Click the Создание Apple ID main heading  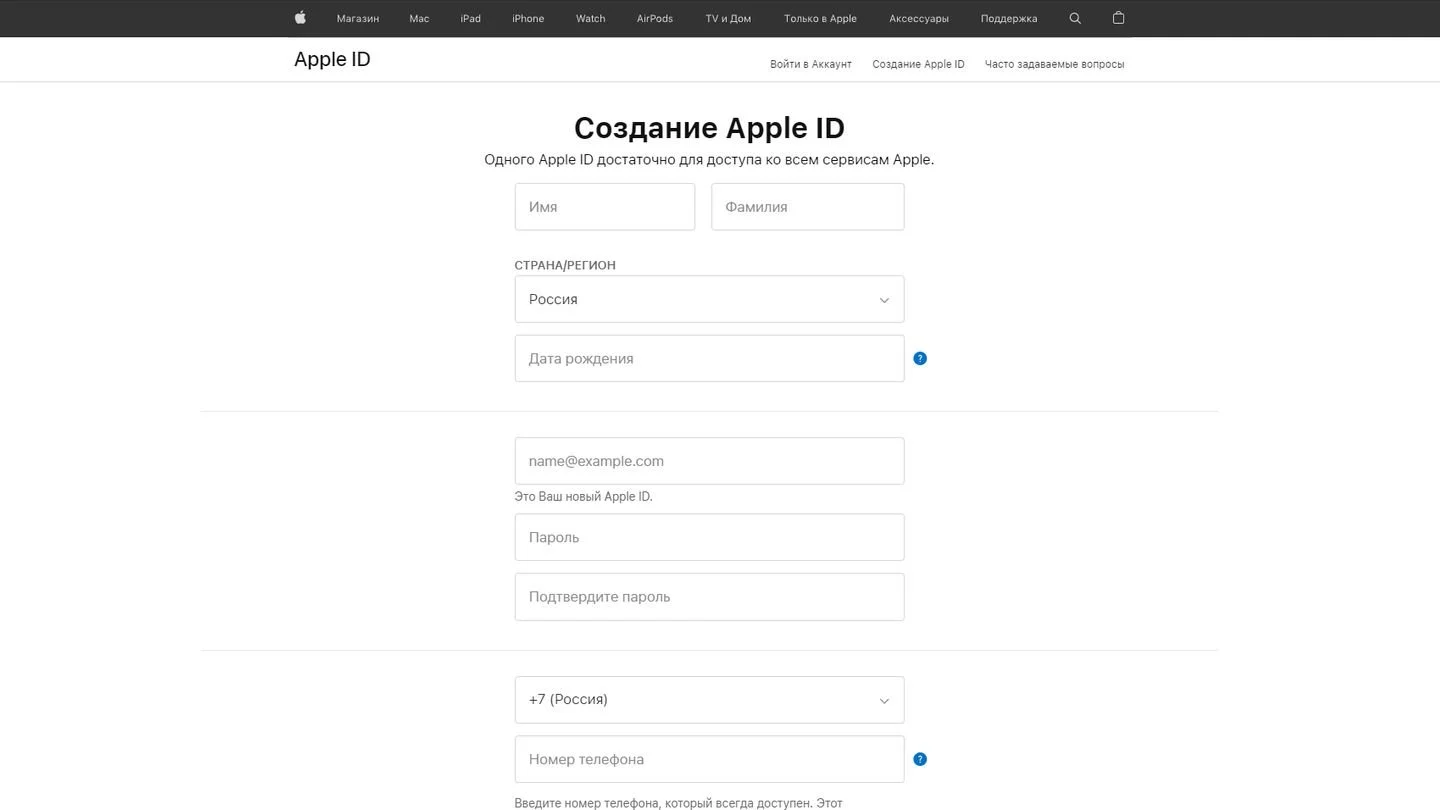click(709, 128)
